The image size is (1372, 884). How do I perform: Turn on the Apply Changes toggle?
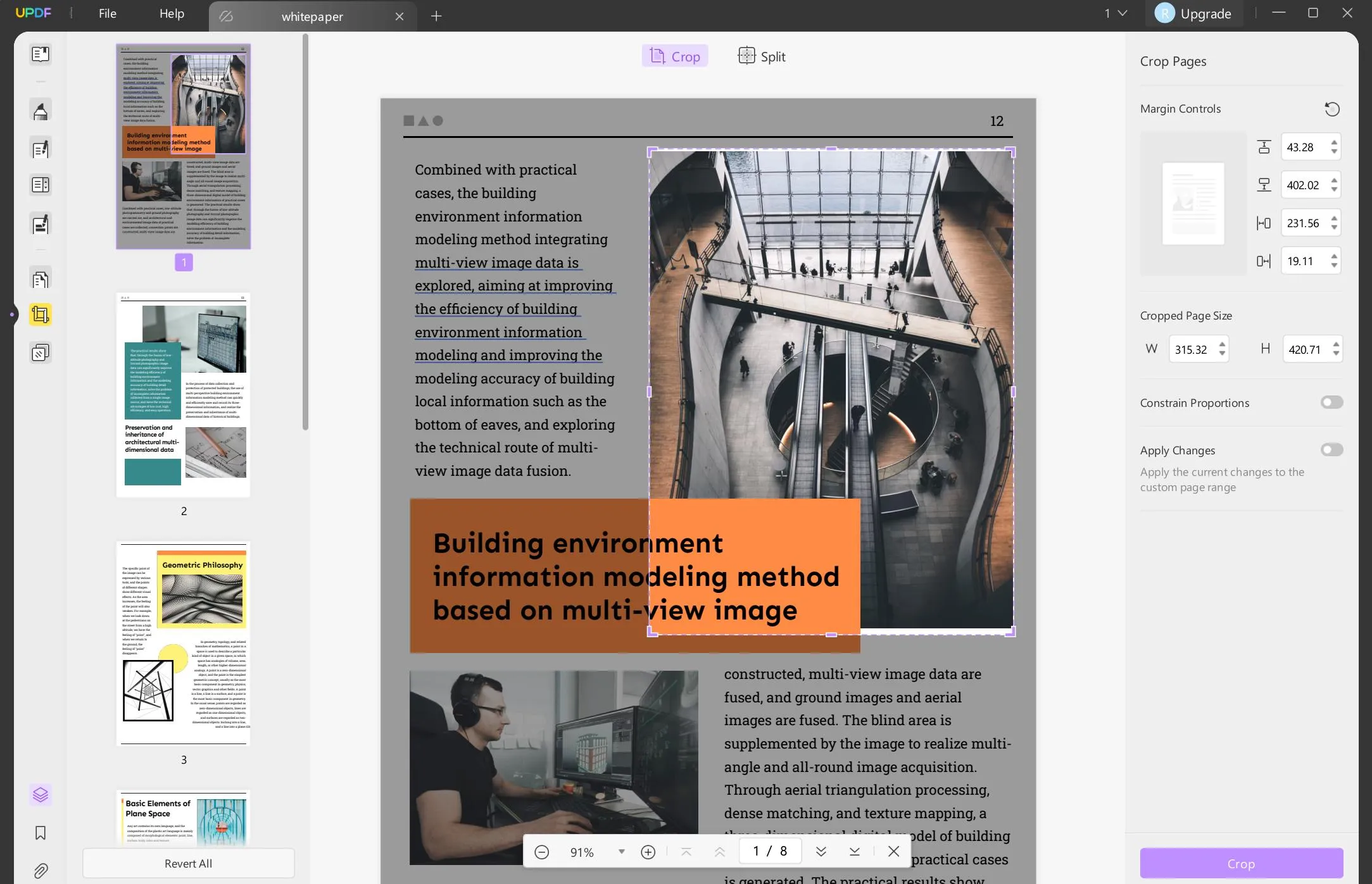click(x=1331, y=450)
